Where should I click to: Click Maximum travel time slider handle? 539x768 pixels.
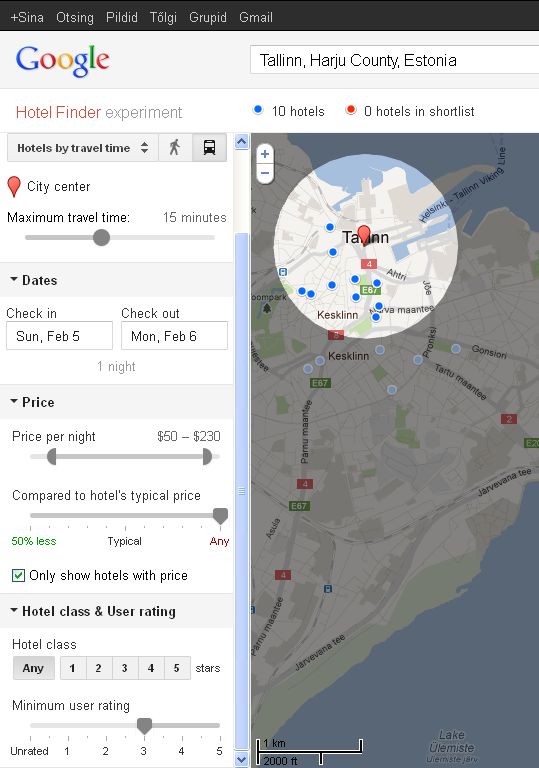[101, 238]
